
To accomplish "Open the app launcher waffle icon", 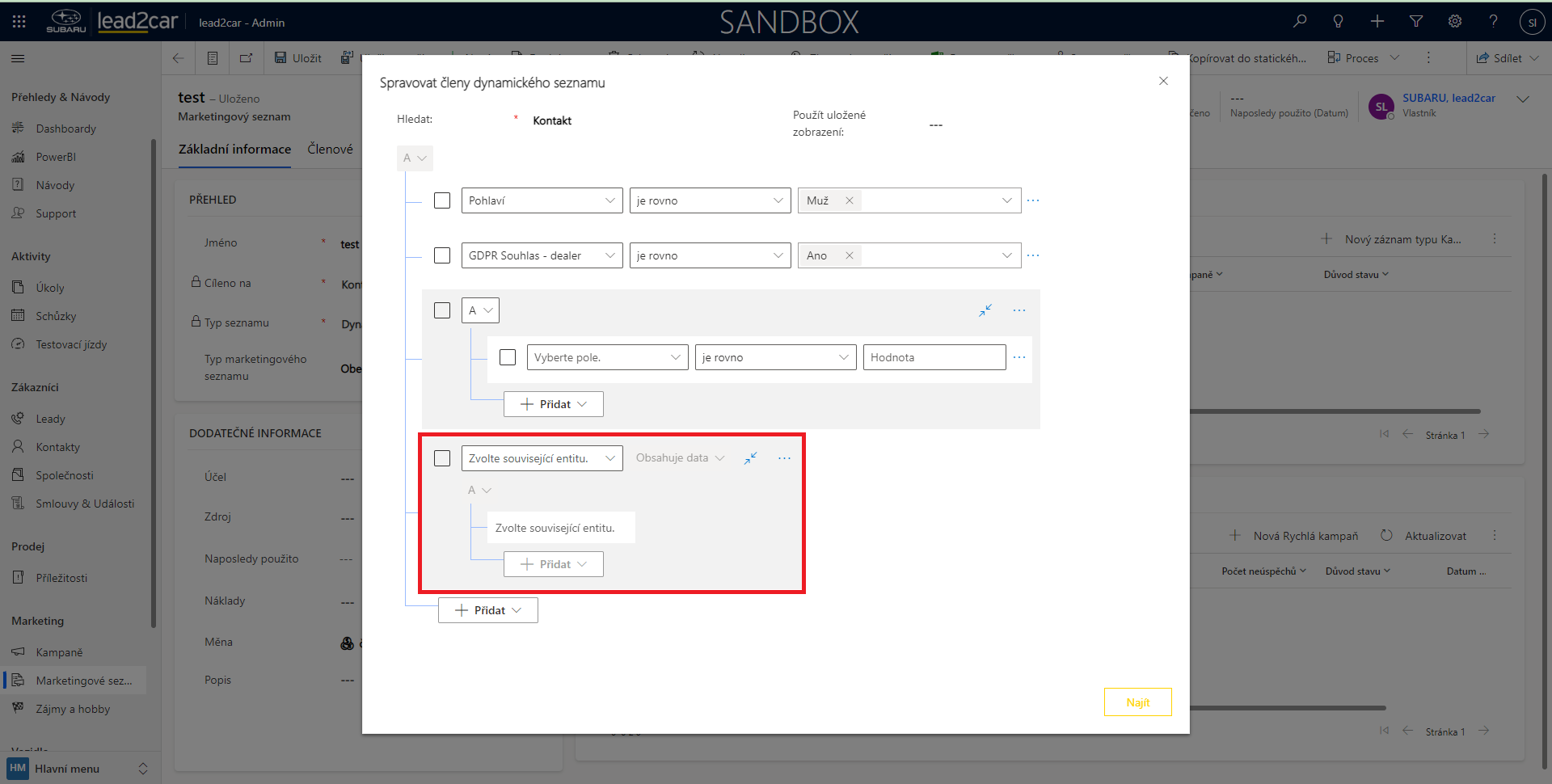I will (x=19, y=22).
